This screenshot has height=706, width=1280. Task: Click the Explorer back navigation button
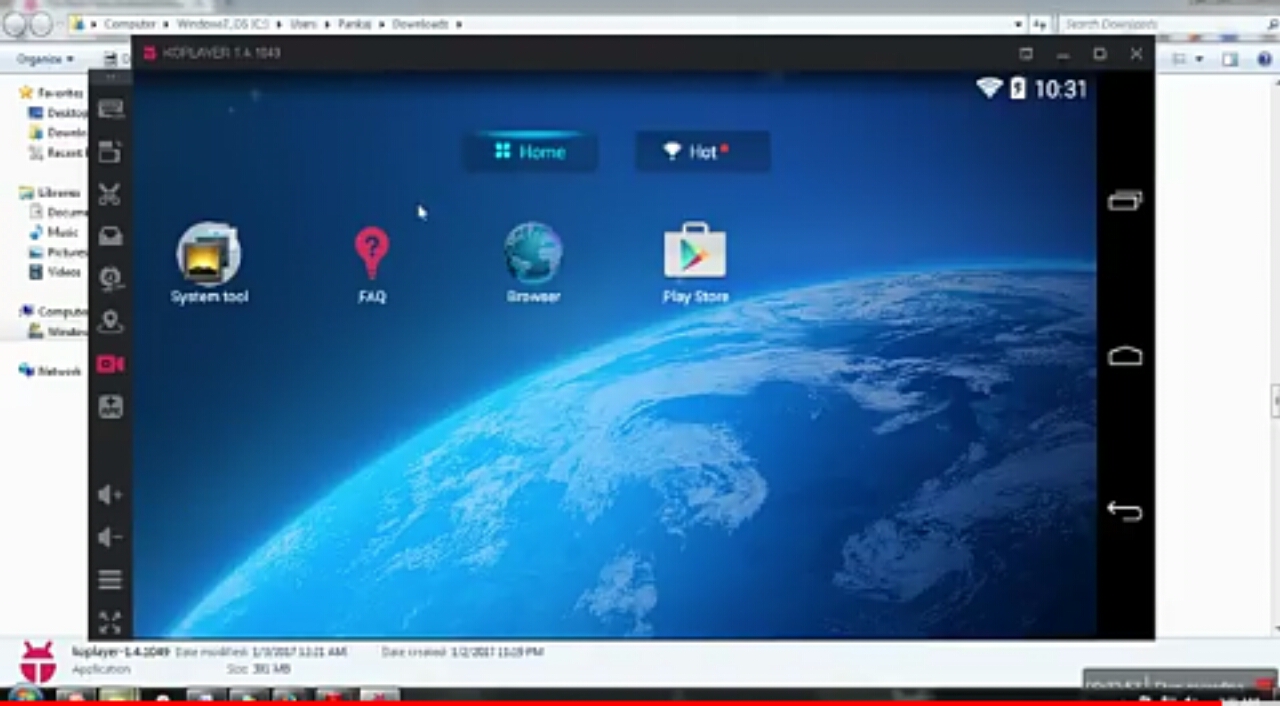point(15,24)
